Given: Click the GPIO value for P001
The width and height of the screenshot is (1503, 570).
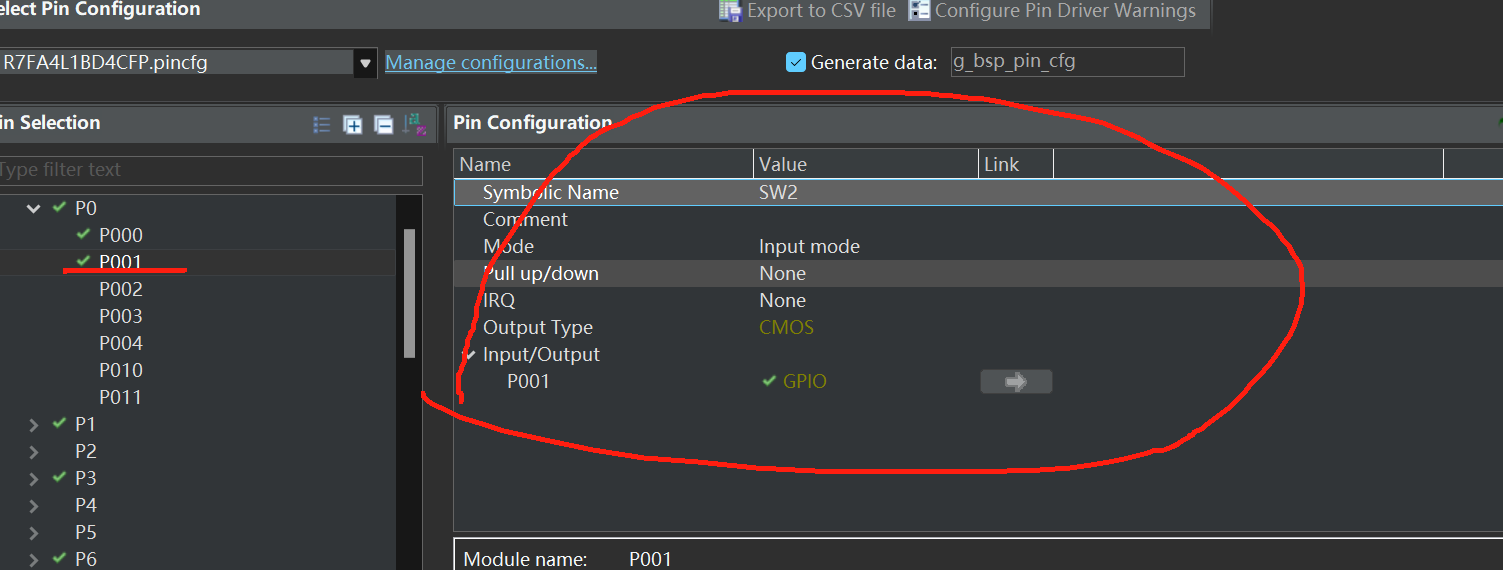Looking at the screenshot, I should [805, 381].
